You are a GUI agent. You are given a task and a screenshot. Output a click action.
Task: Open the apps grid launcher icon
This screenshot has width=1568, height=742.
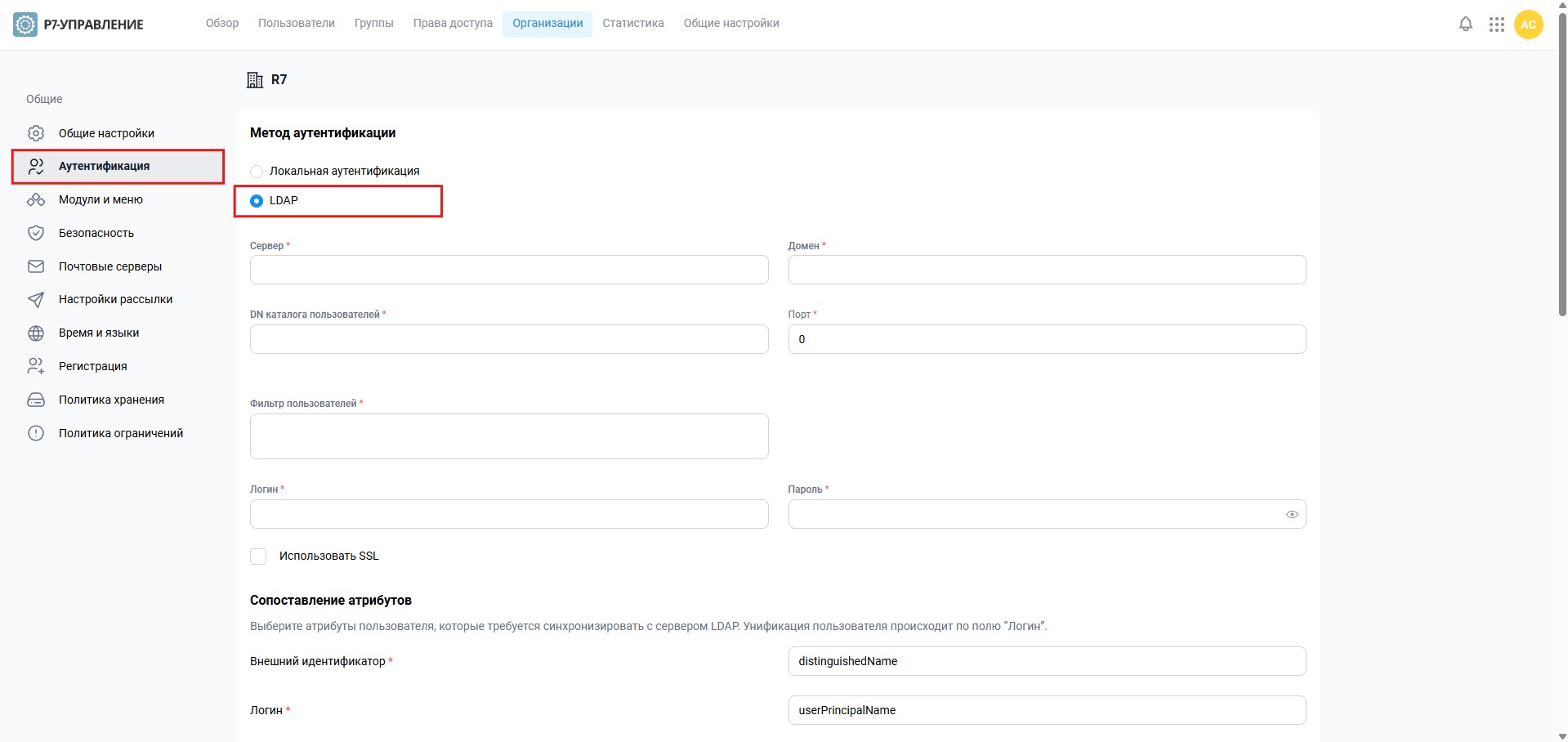tap(1497, 25)
